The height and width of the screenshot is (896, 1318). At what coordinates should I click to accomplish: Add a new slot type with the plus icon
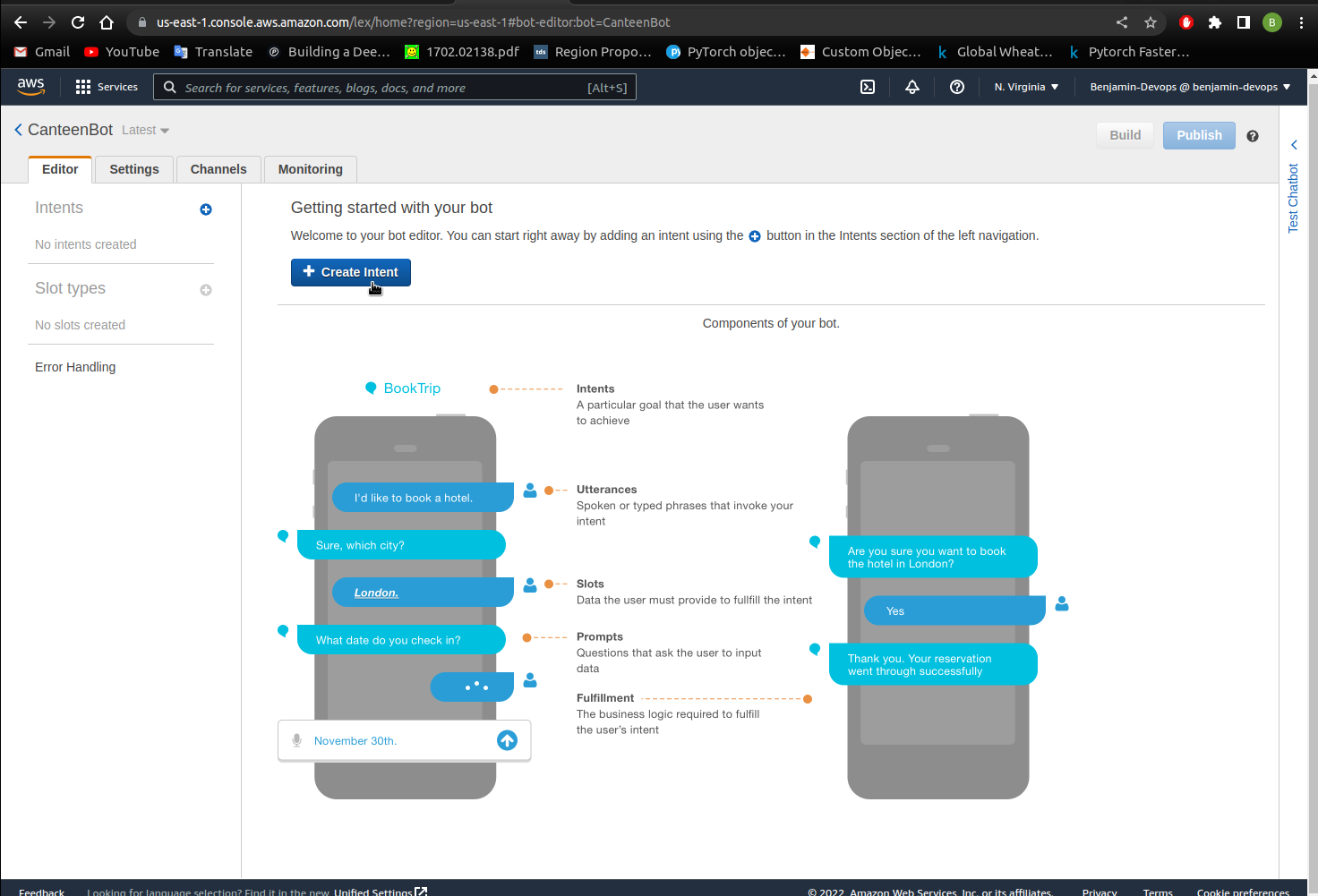206,290
